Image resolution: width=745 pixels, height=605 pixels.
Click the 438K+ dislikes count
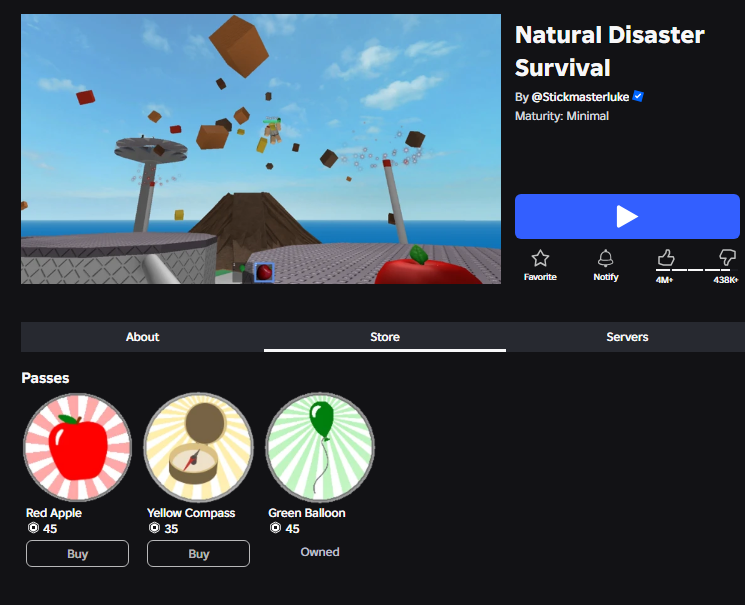point(726,280)
